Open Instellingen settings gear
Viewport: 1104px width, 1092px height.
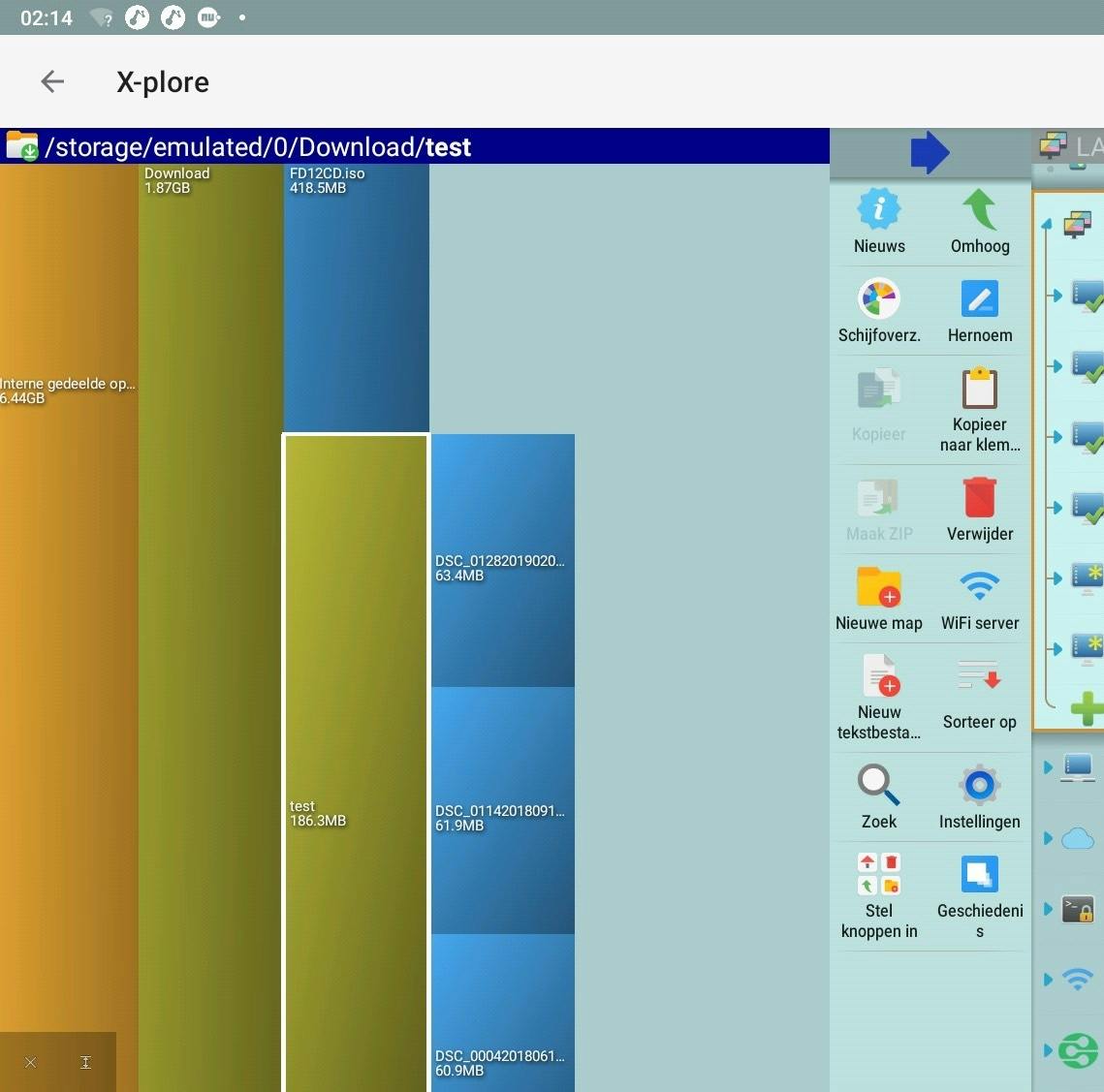[x=979, y=797]
